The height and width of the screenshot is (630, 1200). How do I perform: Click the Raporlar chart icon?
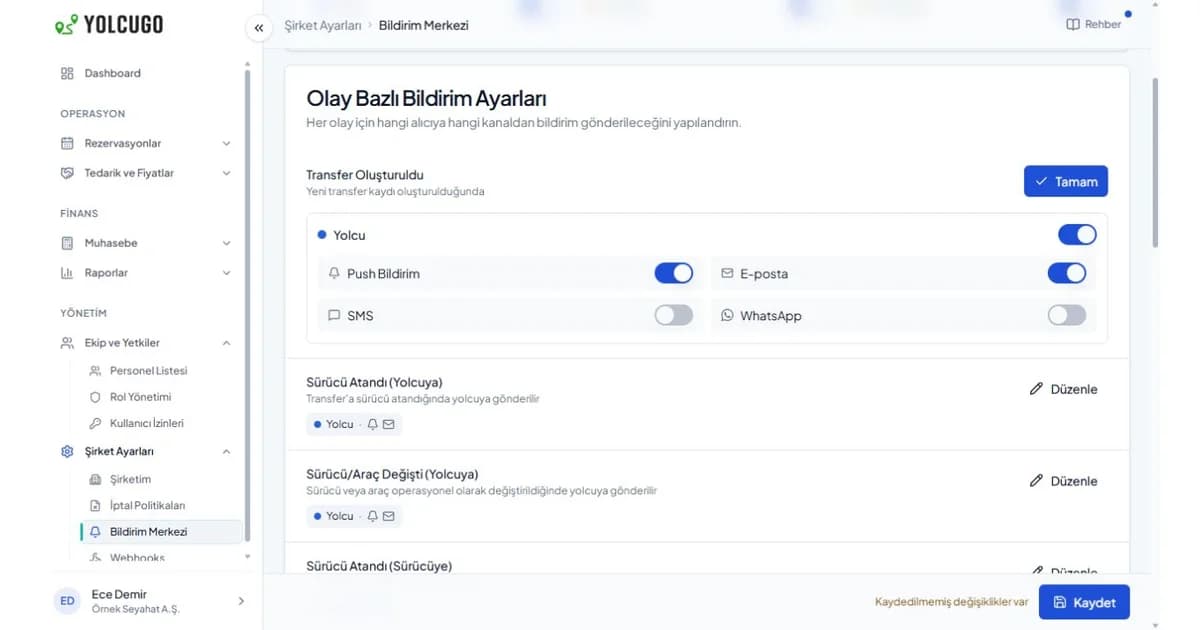(67, 273)
